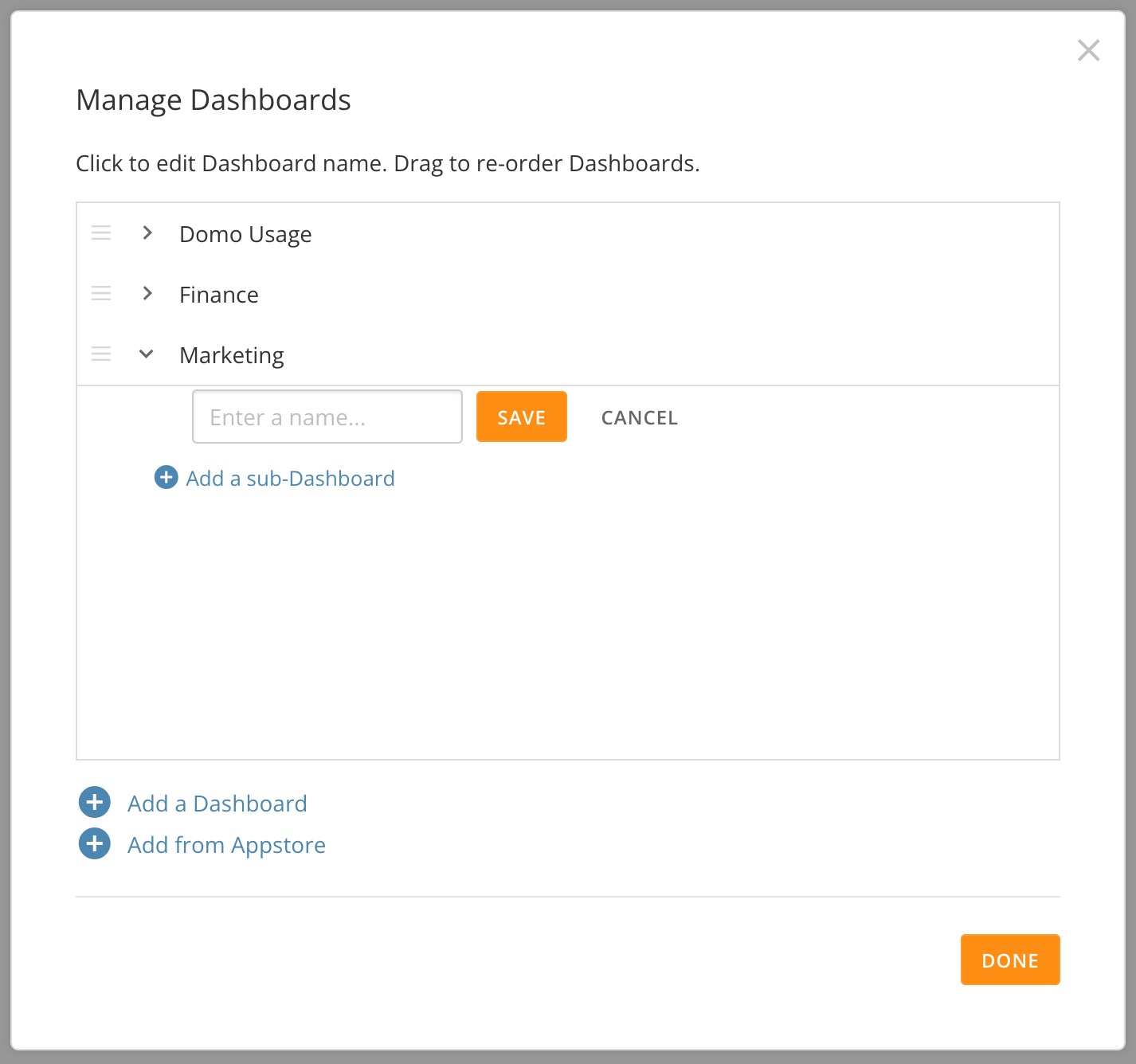Click the Marketing dashboard title
The width and height of the screenshot is (1136, 1064).
231,354
